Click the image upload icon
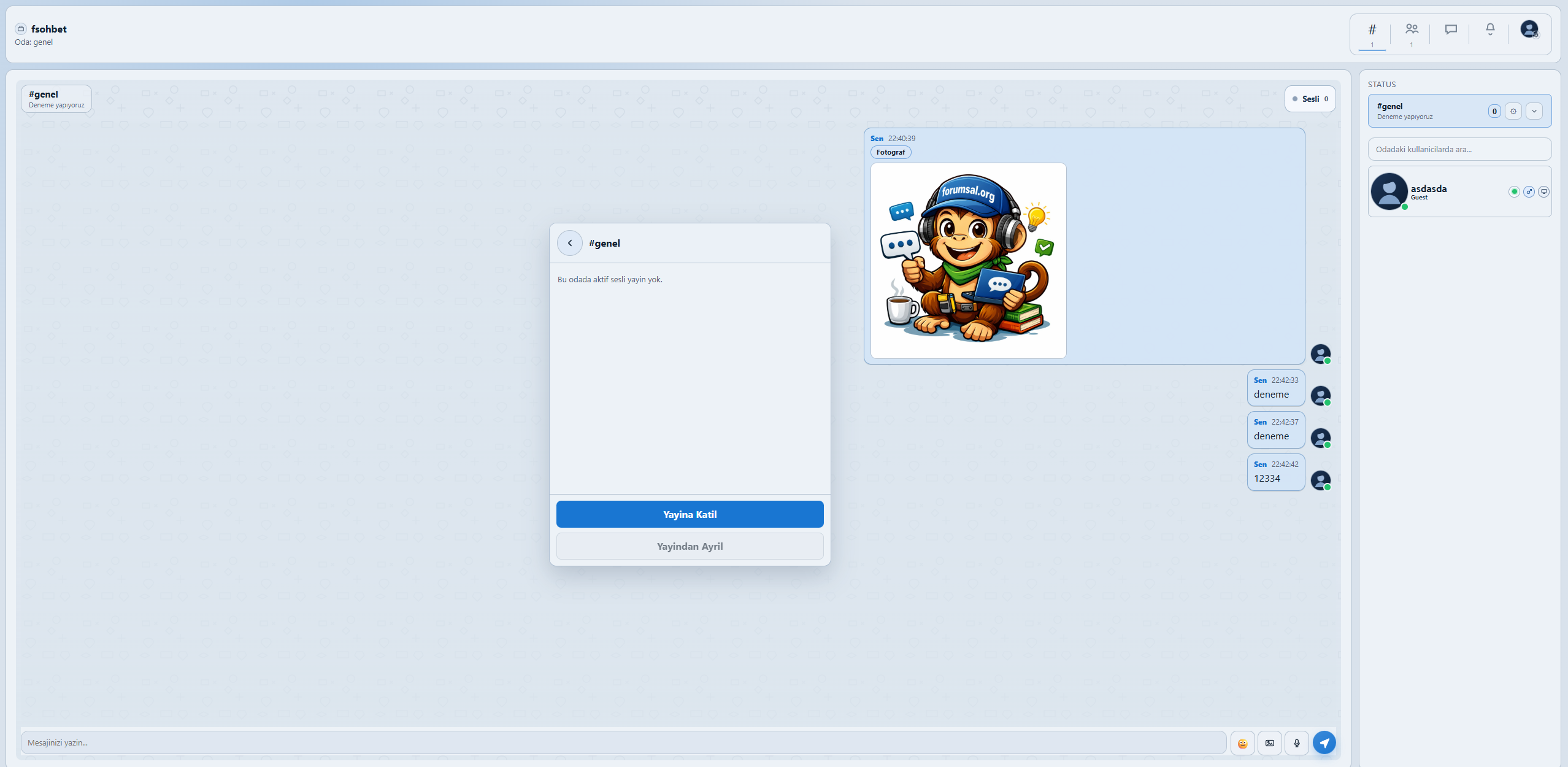 click(x=1270, y=743)
